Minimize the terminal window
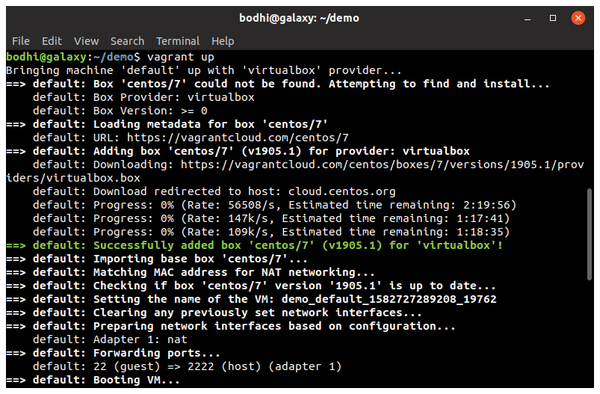 [x=528, y=18]
